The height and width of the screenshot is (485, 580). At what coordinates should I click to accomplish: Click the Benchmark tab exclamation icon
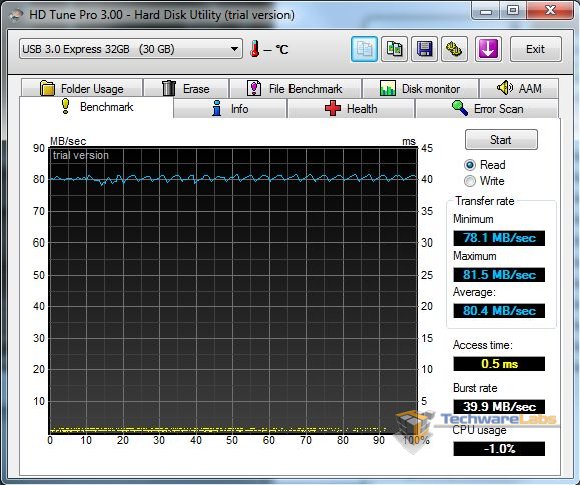tap(65, 106)
